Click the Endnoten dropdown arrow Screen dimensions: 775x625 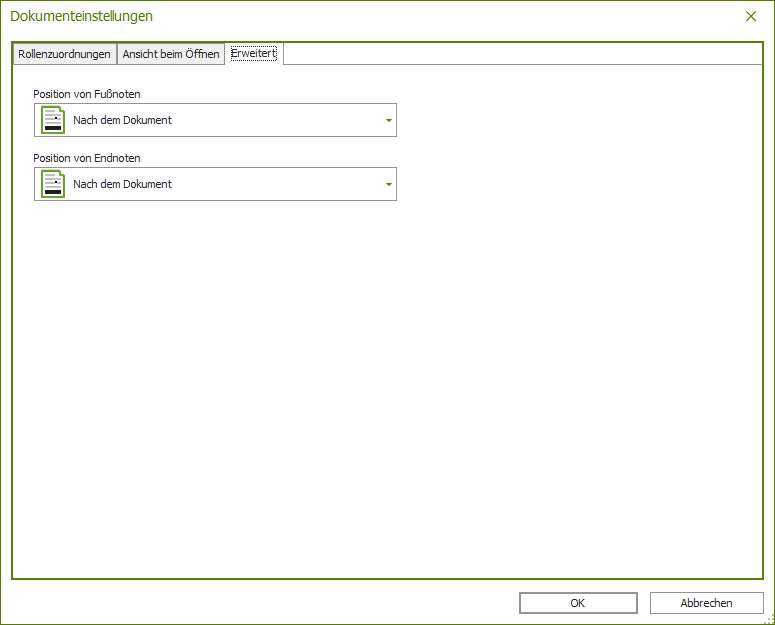click(x=389, y=184)
